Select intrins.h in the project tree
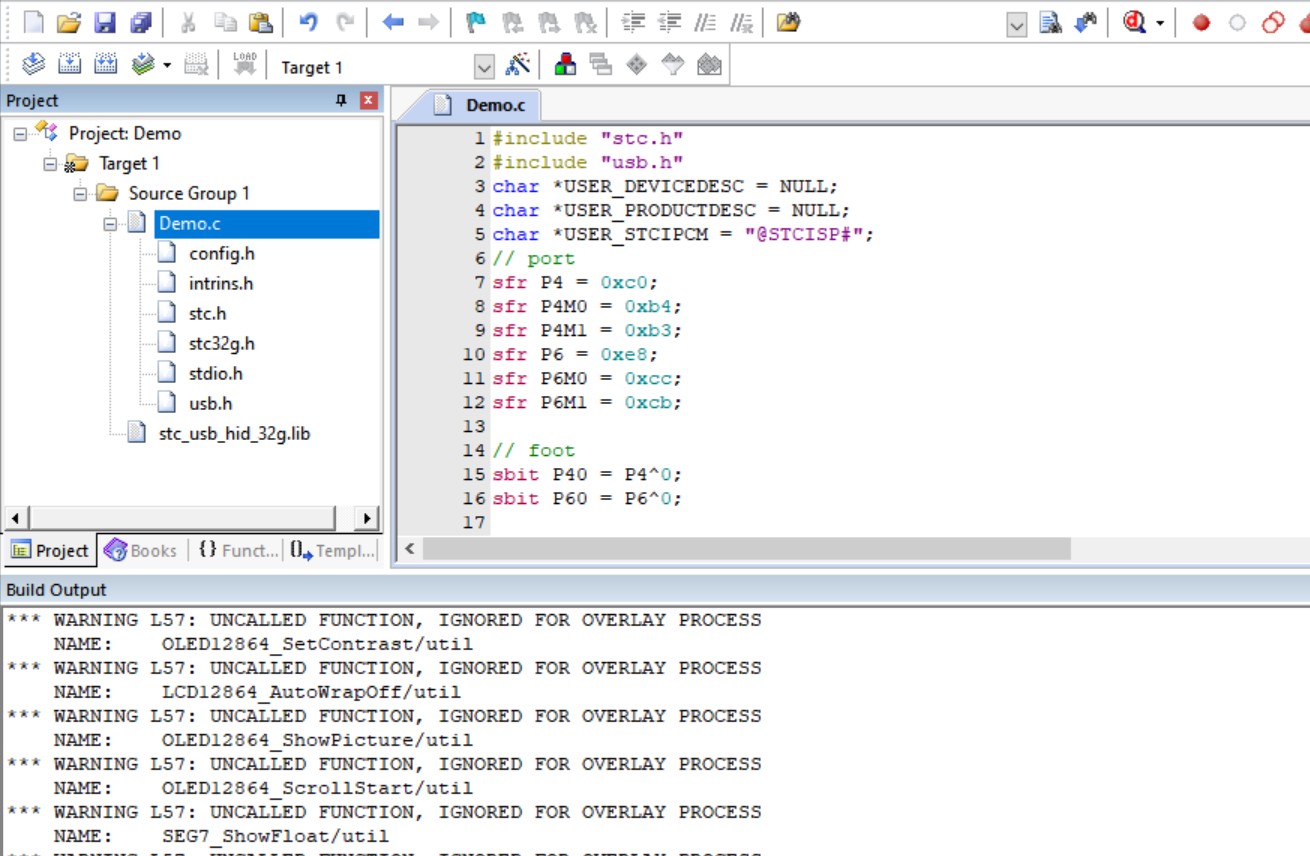 click(221, 284)
